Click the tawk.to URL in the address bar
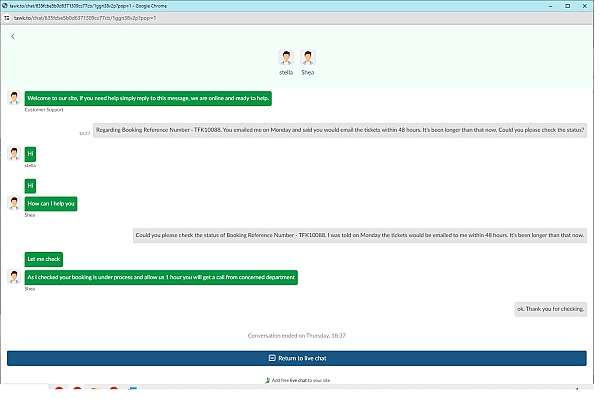Screen dimensions: 600x399 pyautogui.click(x=85, y=18)
